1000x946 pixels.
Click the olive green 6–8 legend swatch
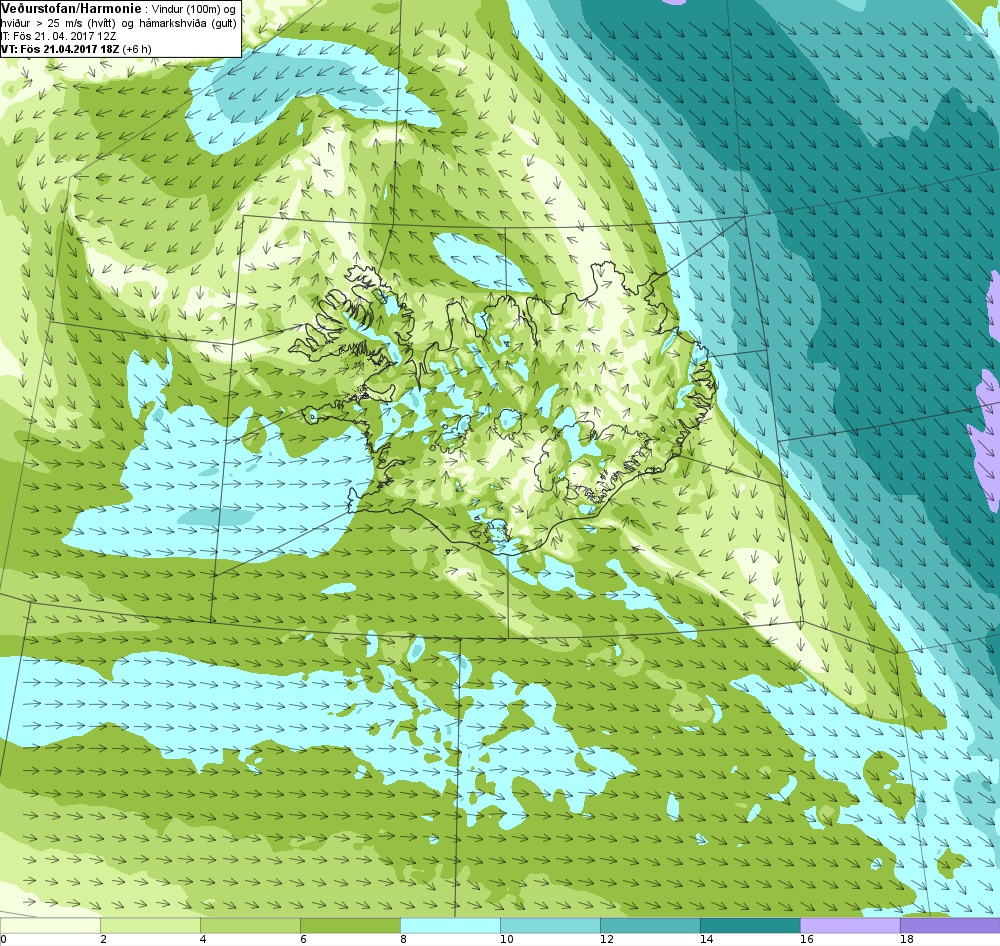pyautogui.click(x=351, y=925)
